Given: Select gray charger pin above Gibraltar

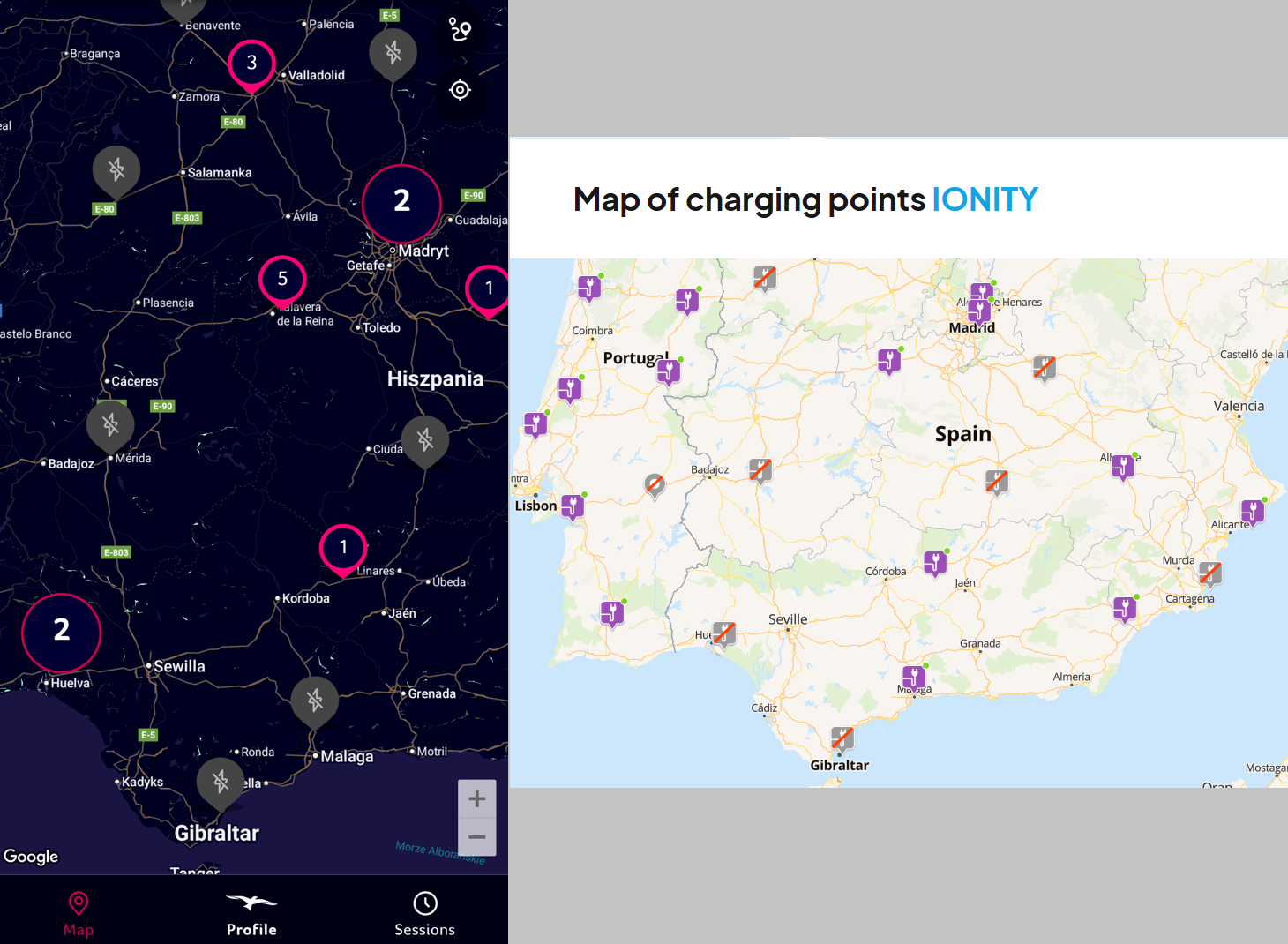Looking at the screenshot, I should click(x=221, y=783).
